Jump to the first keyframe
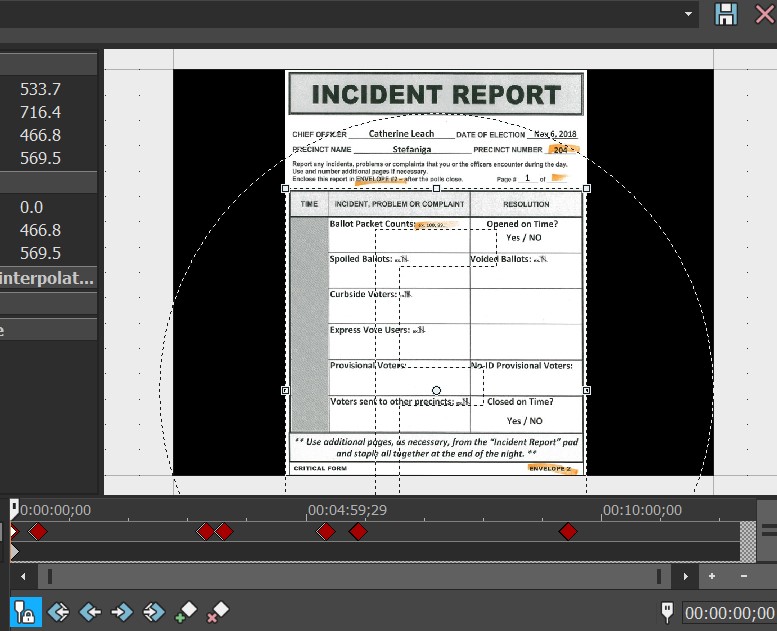777x631 pixels. 58,612
